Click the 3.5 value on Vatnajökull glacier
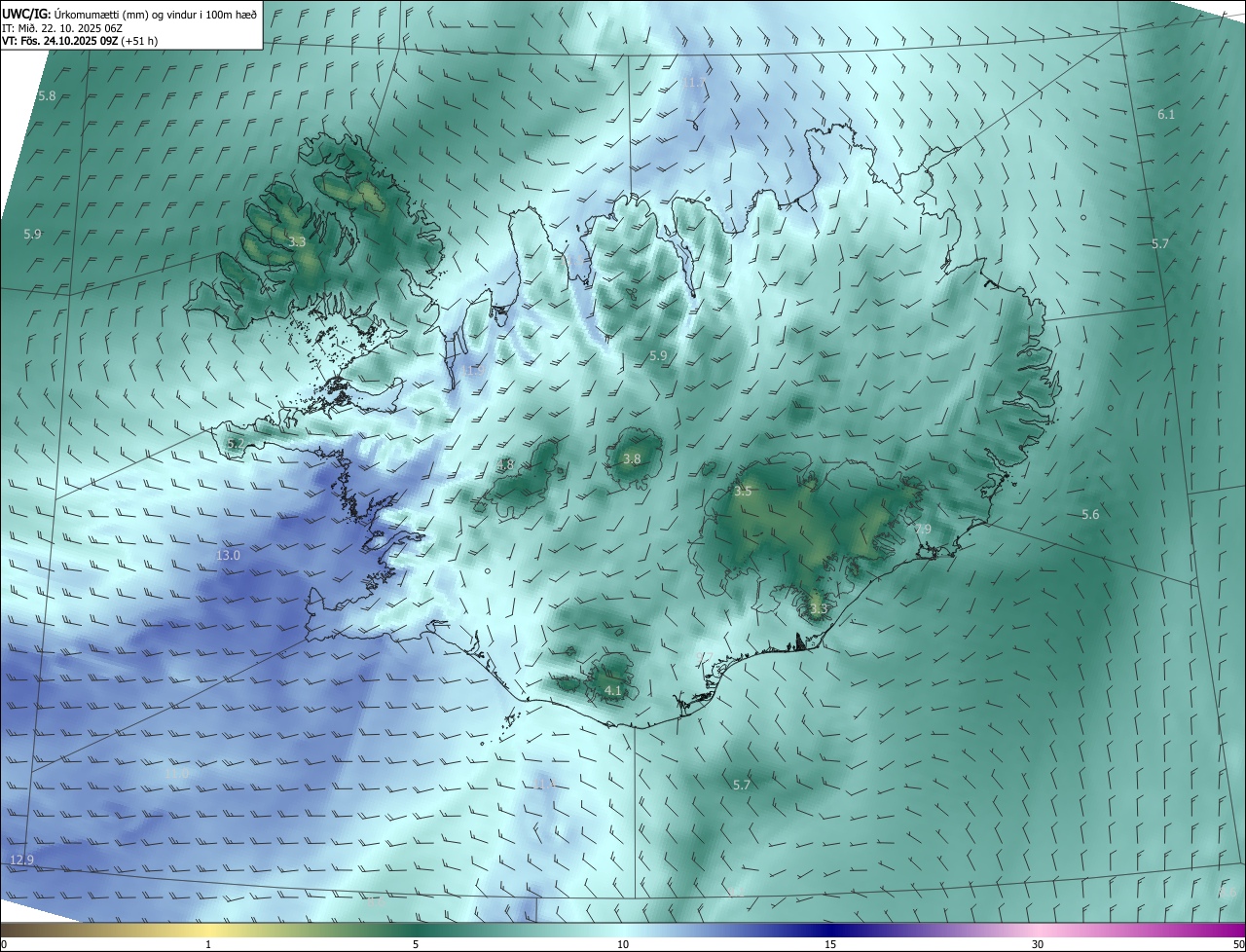This screenshot has width=1246, height=952. pos(743,492)
